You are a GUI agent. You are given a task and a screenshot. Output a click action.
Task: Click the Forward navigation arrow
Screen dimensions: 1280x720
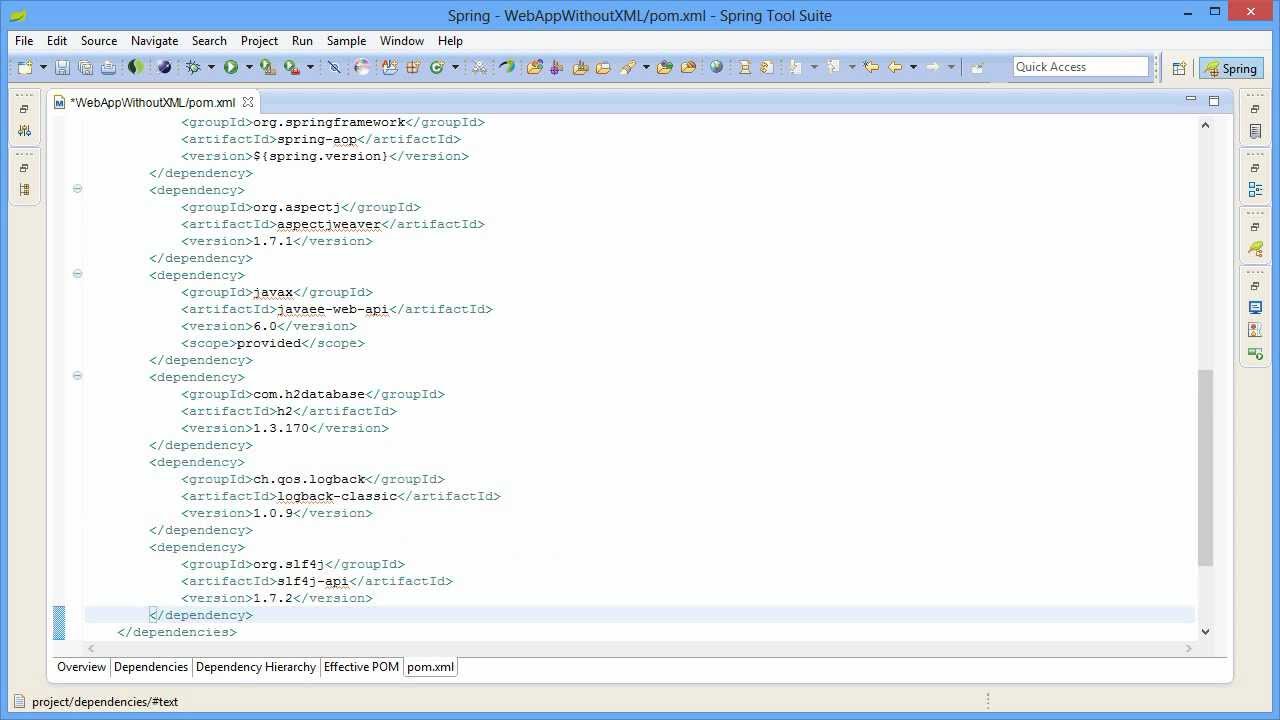tap(932, 67)
